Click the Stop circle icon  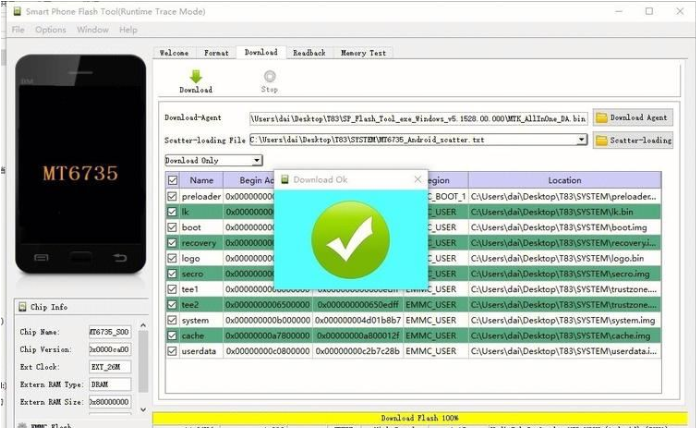(269, 76)
